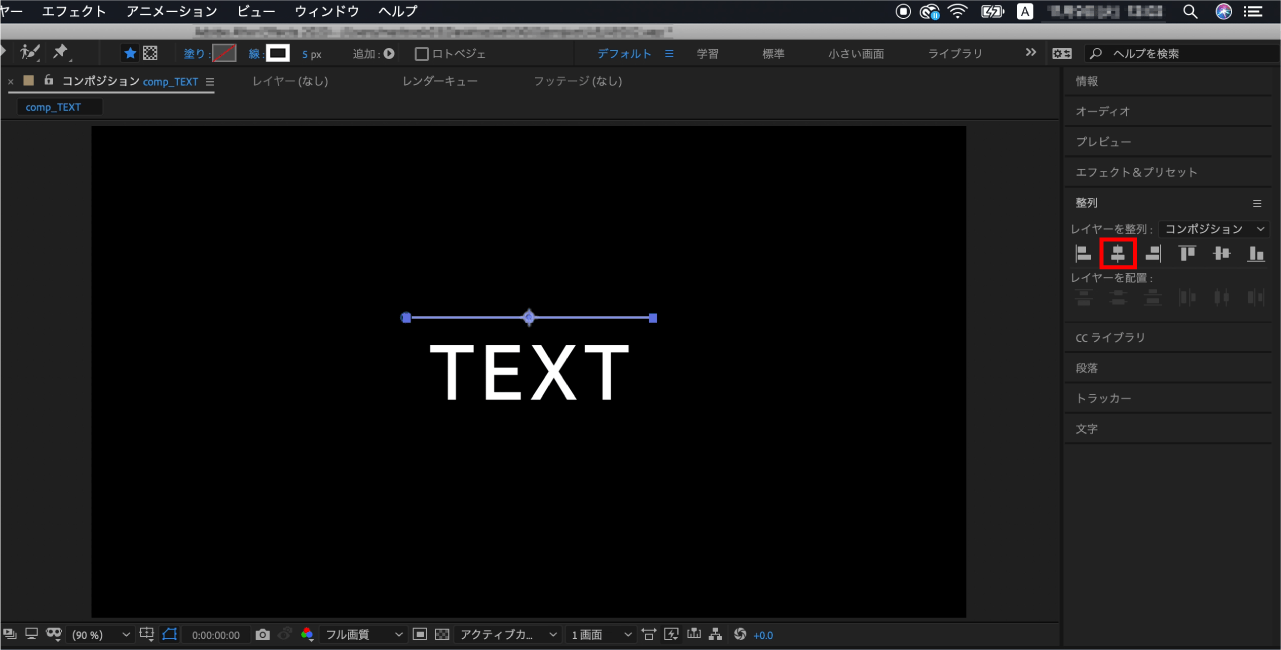This screenshot has width=1281, height=650.
Task: Take a snapshot with the camera icon
Action: pyautogui.click(x=262, y=634)
